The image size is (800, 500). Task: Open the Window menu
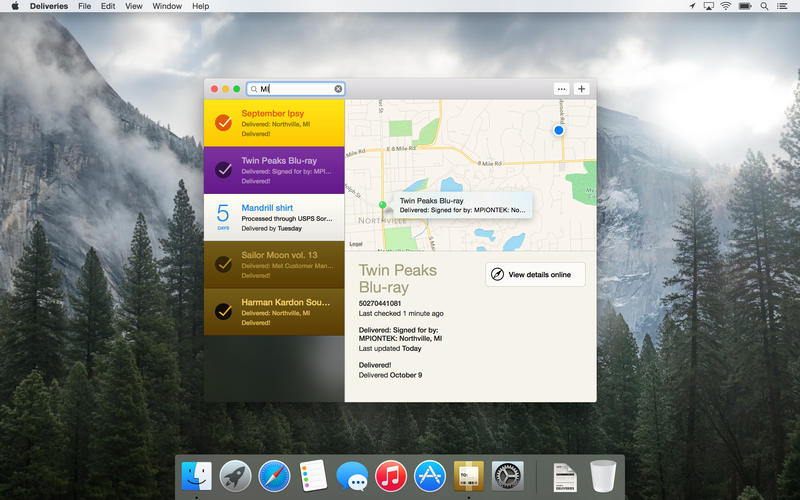click(x=167, y=6)
